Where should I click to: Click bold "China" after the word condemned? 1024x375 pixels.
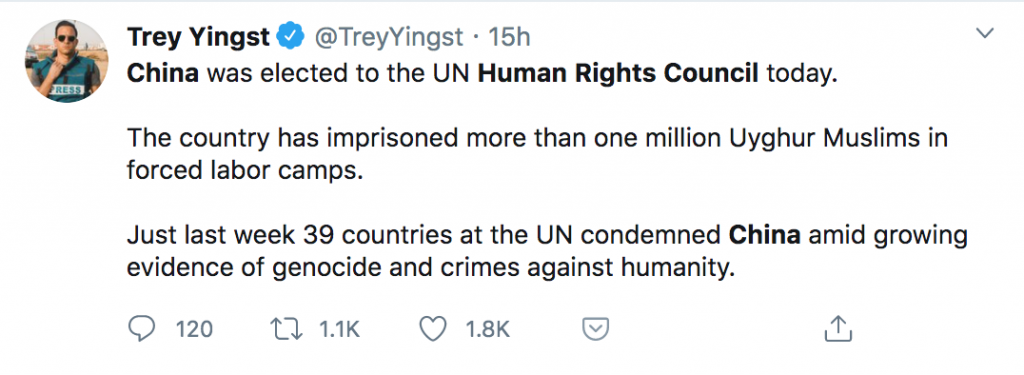[x=765, y=235]
